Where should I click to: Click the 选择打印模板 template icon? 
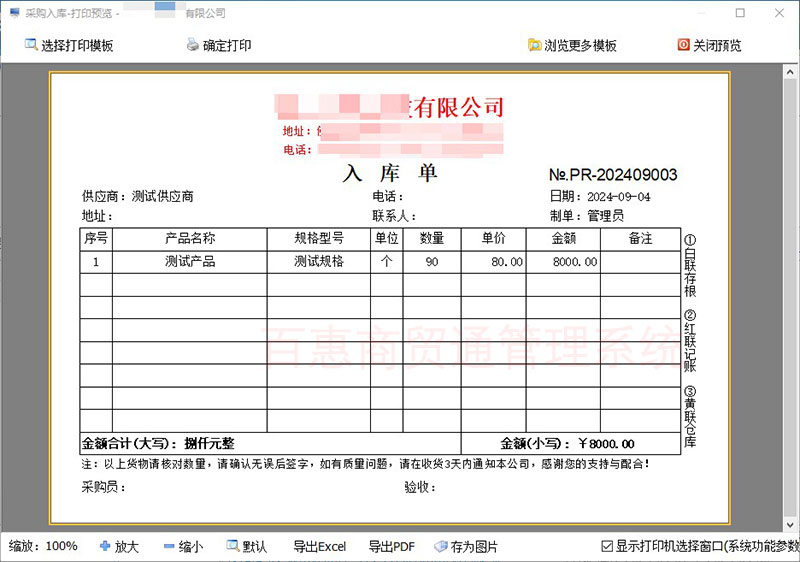click(30, 45)
